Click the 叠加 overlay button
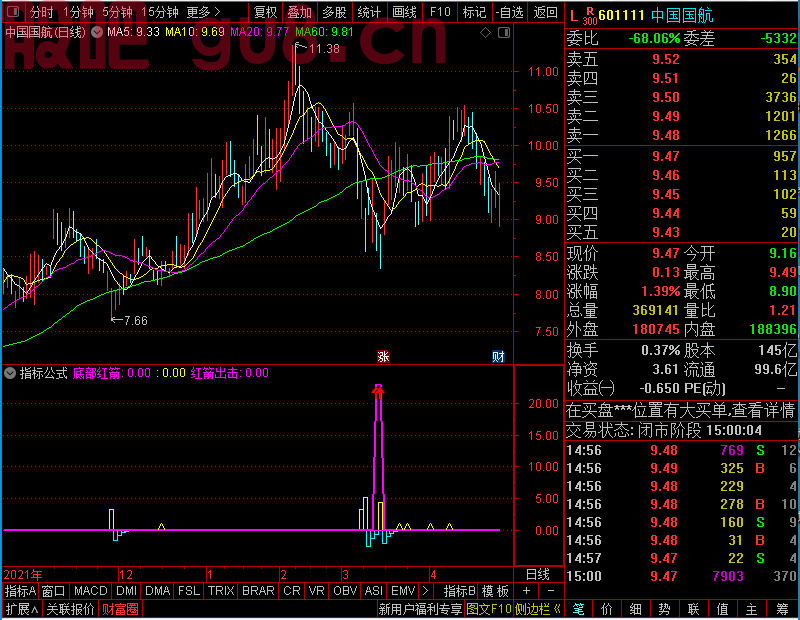Viewport: 800px width, 620px height. (299, 12)
